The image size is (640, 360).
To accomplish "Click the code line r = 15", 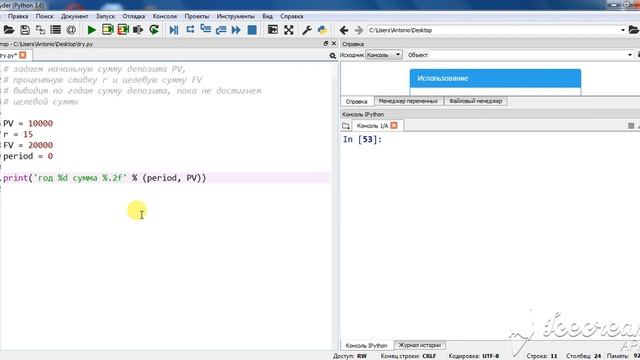I will tap(18, 134).
